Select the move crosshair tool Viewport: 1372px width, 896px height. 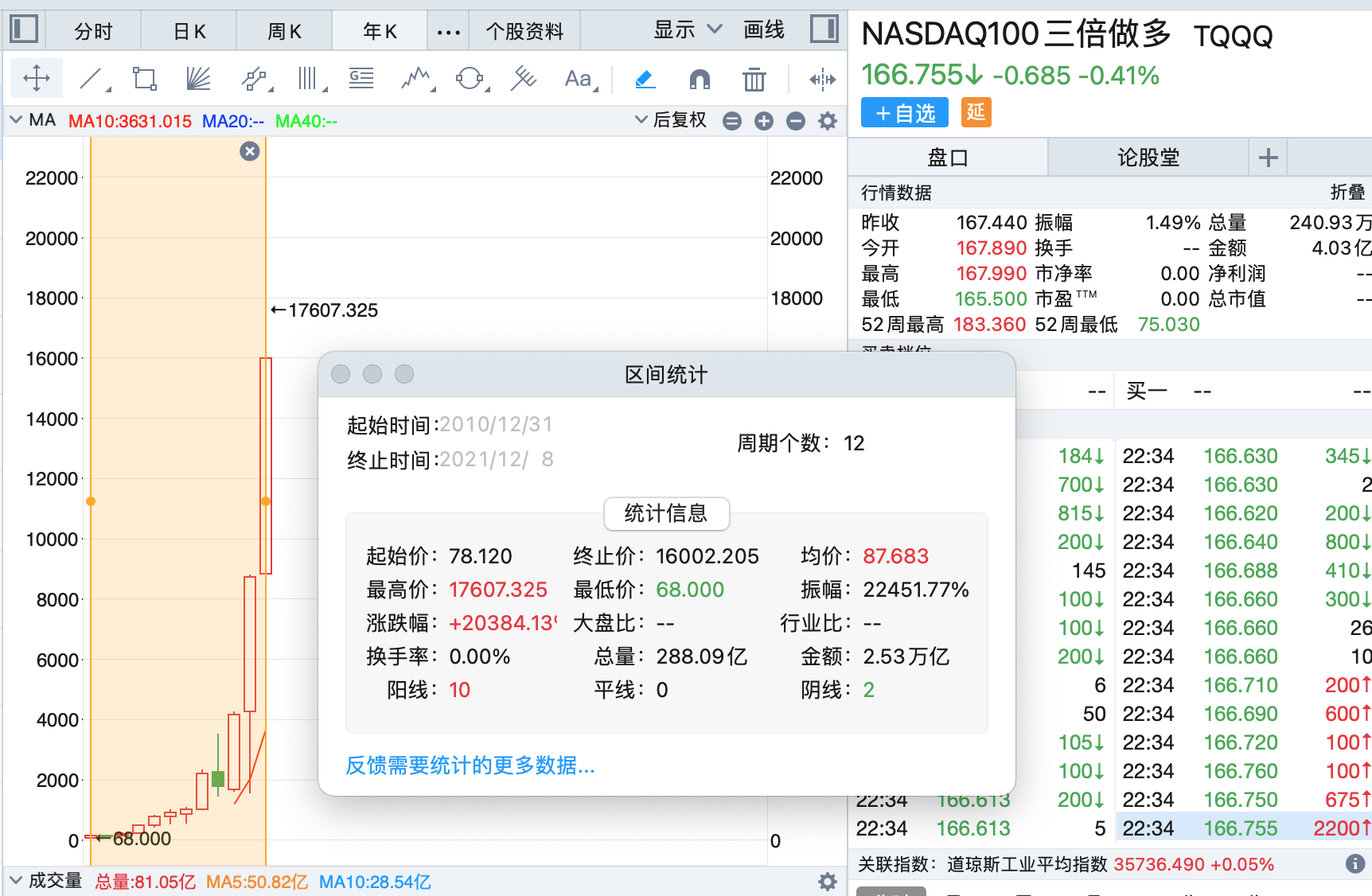click(37, 79)
